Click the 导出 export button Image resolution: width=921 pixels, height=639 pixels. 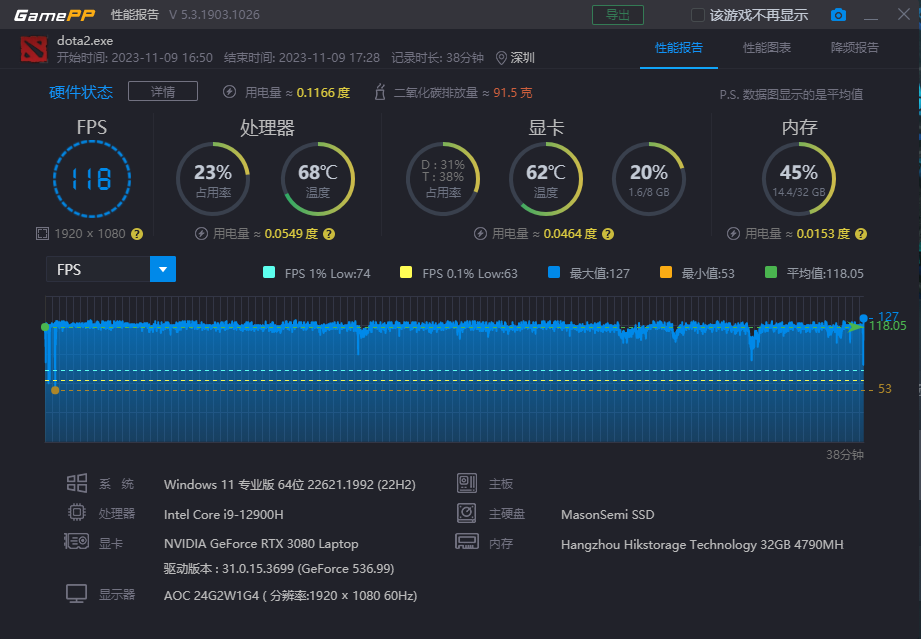click(618, 15)
